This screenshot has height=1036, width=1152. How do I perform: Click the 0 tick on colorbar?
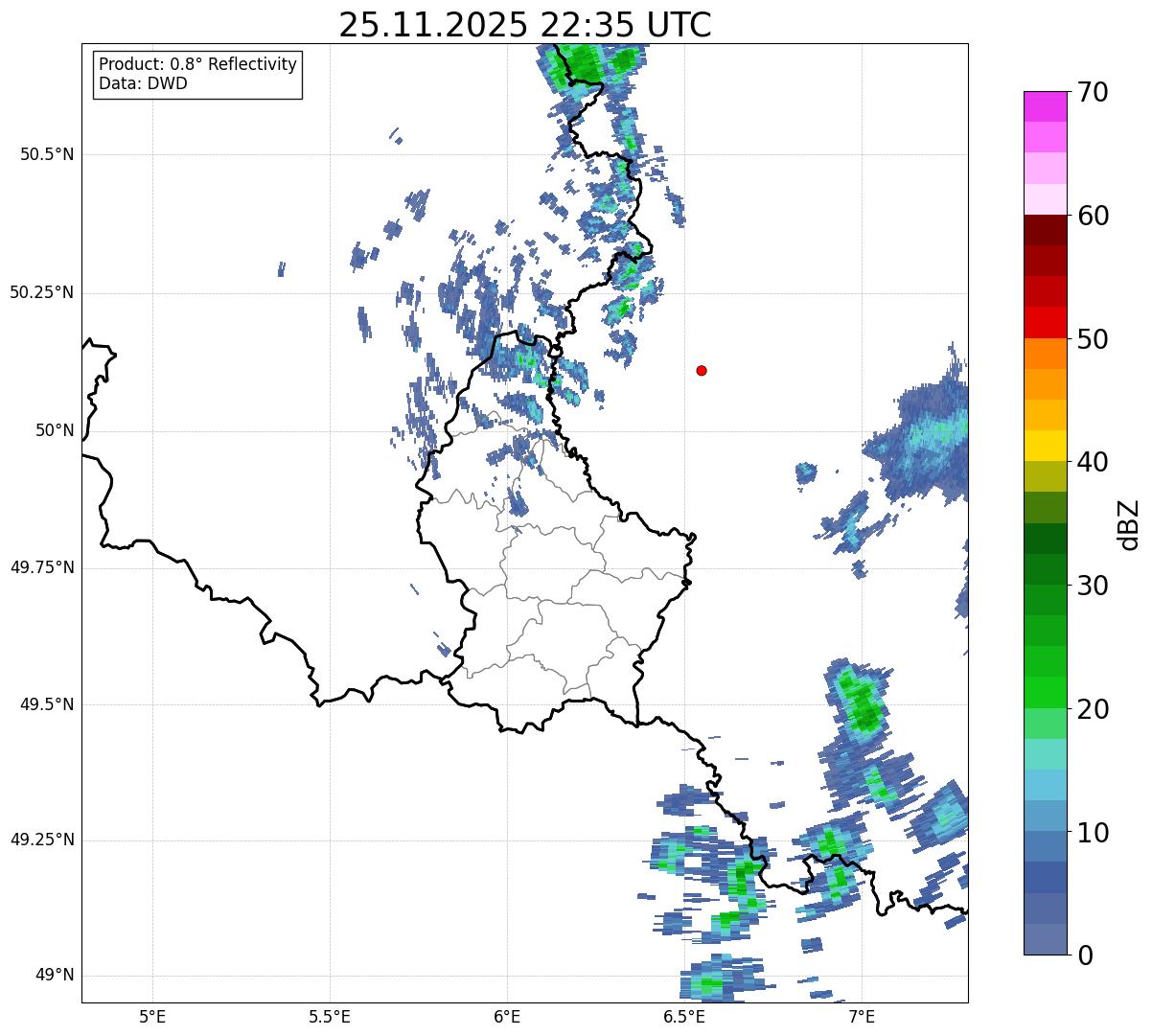1086,955
